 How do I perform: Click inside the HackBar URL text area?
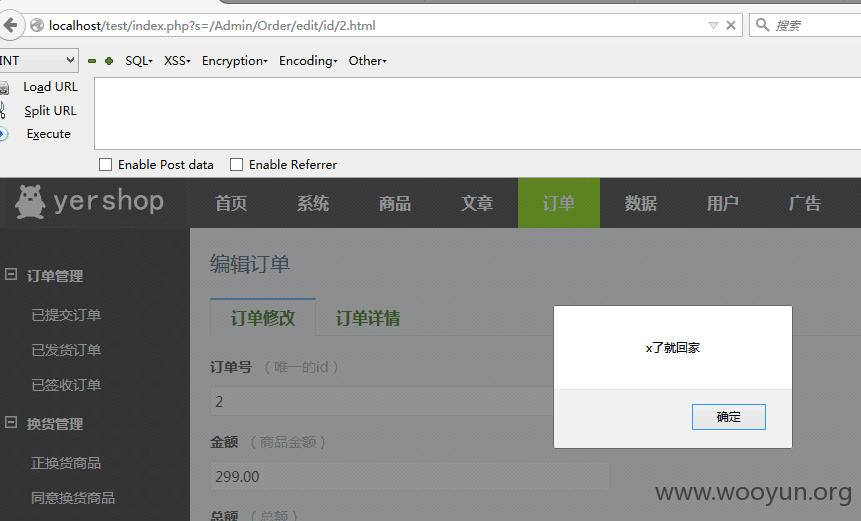pyautogui.click(x=477, y=114)
